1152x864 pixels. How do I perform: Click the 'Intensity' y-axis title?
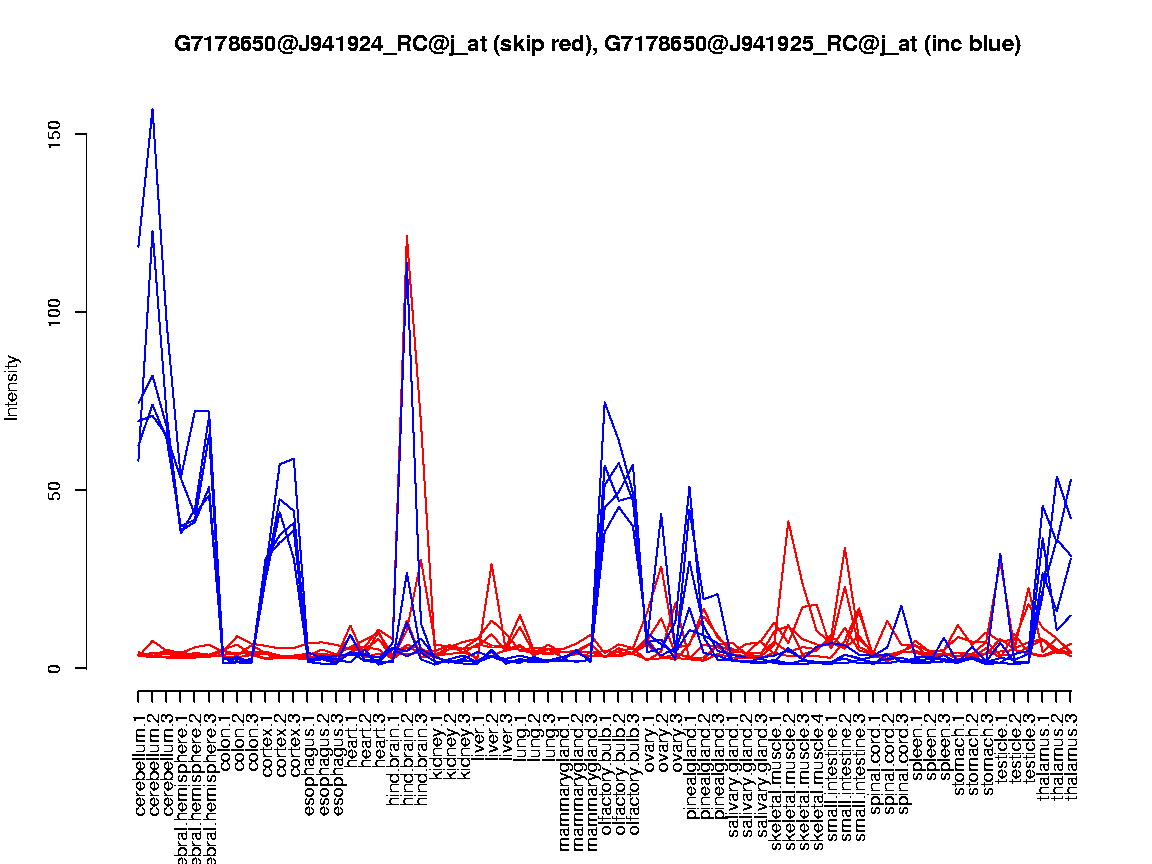[x=13, y=387]
